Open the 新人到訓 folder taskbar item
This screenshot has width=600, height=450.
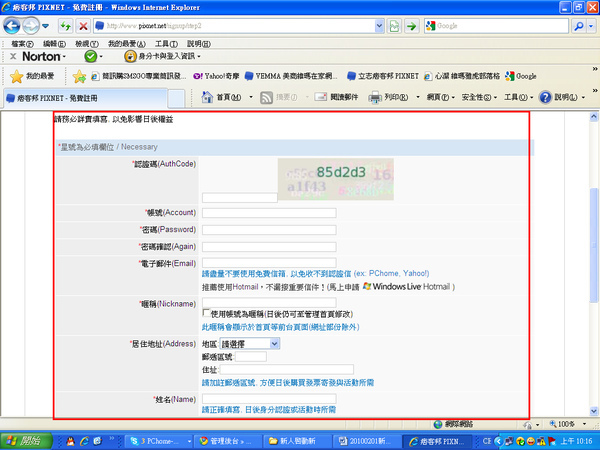point(297,441)
